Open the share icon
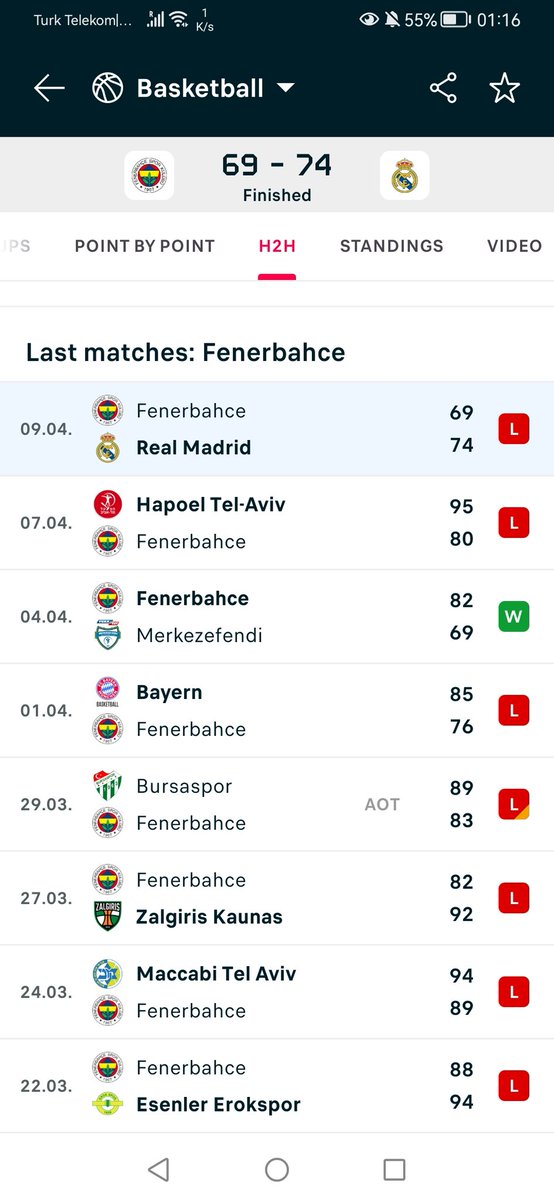The height and width of the screenshot is (1200, 554). click(x=443, y=88)
